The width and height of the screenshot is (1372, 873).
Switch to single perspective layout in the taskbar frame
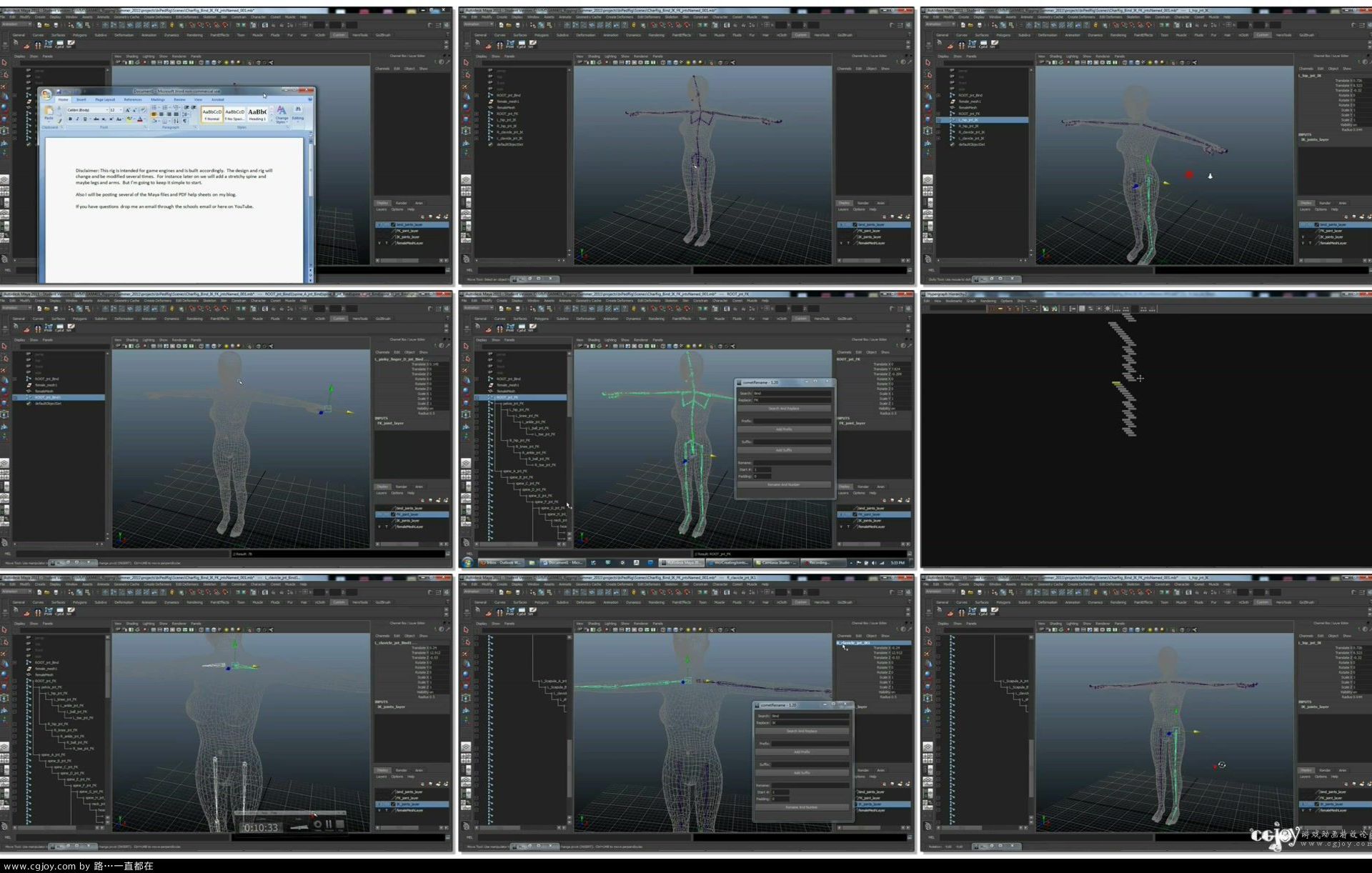[x=466, y=463]
